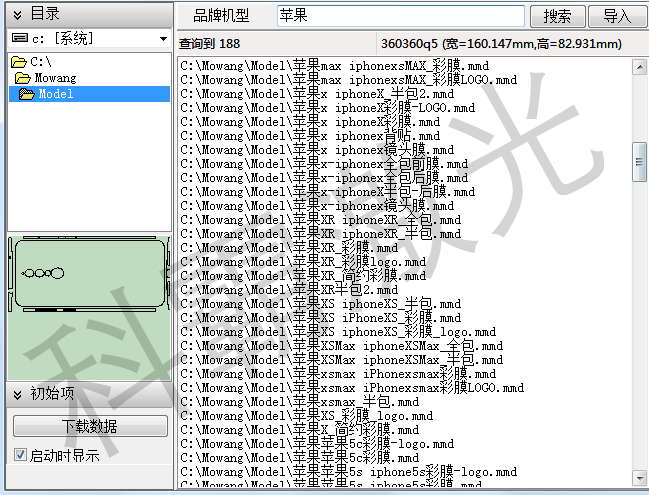The width and height of the screenshot is (649, 495).
Task: Click the drive icon in the c: selector
Action: [18, 38]
